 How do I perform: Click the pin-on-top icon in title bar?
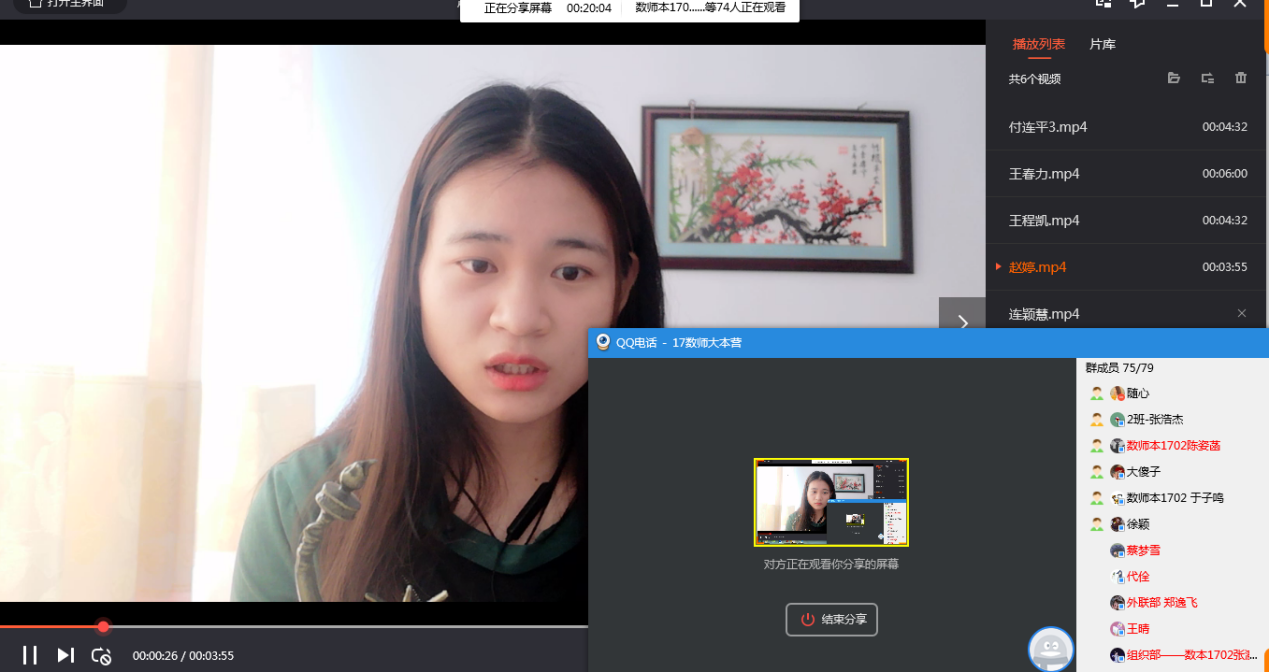(x=1137, y=4)
